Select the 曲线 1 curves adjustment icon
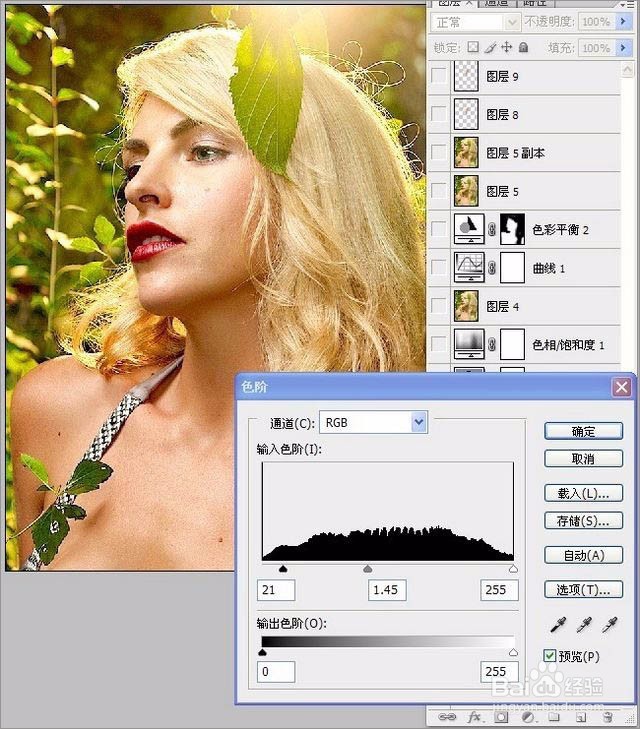The width and height of the screenshot is (640, 729). click(469, 267)
